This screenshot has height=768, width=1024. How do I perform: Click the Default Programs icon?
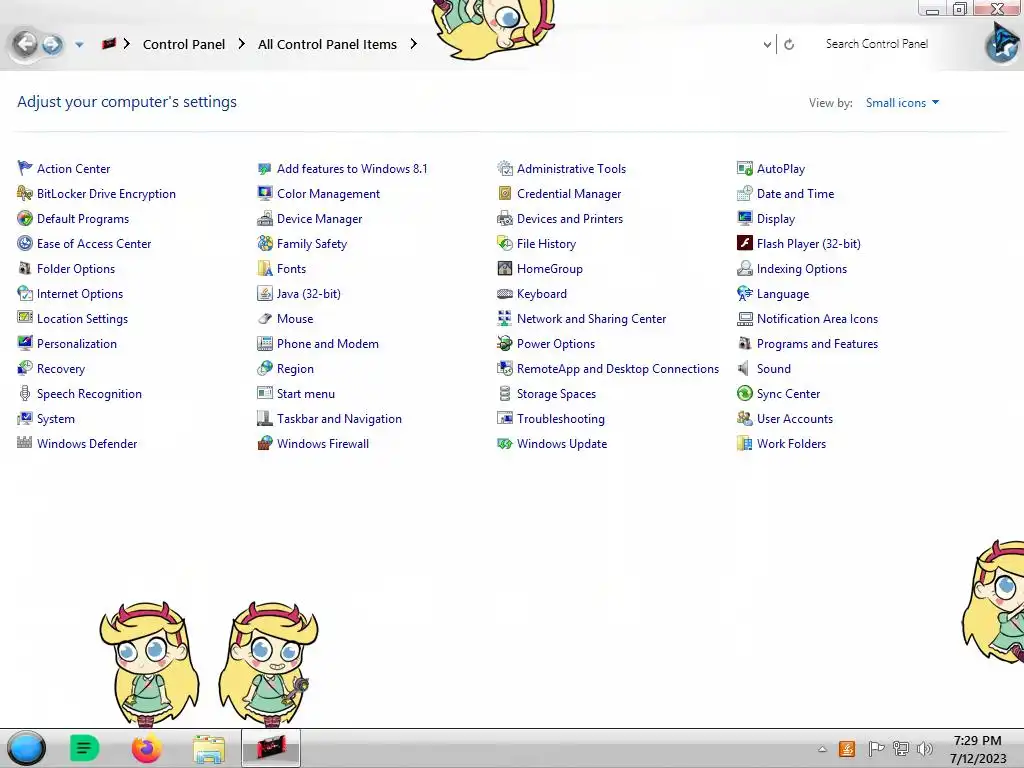tap(25, 218)
